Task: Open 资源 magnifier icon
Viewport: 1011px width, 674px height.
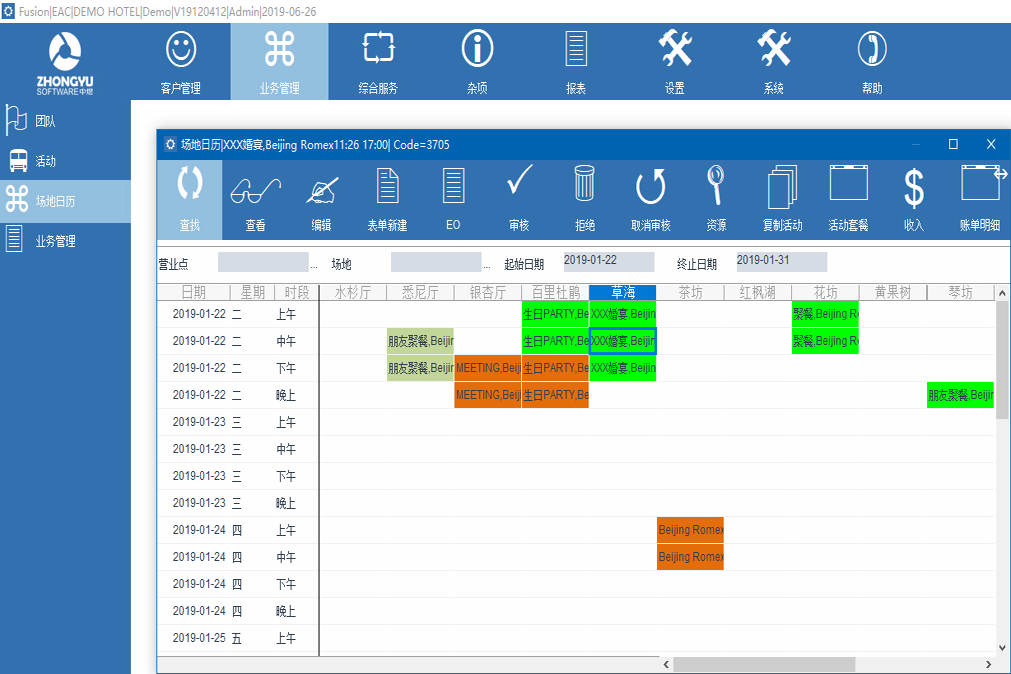Action: point(716,186)
